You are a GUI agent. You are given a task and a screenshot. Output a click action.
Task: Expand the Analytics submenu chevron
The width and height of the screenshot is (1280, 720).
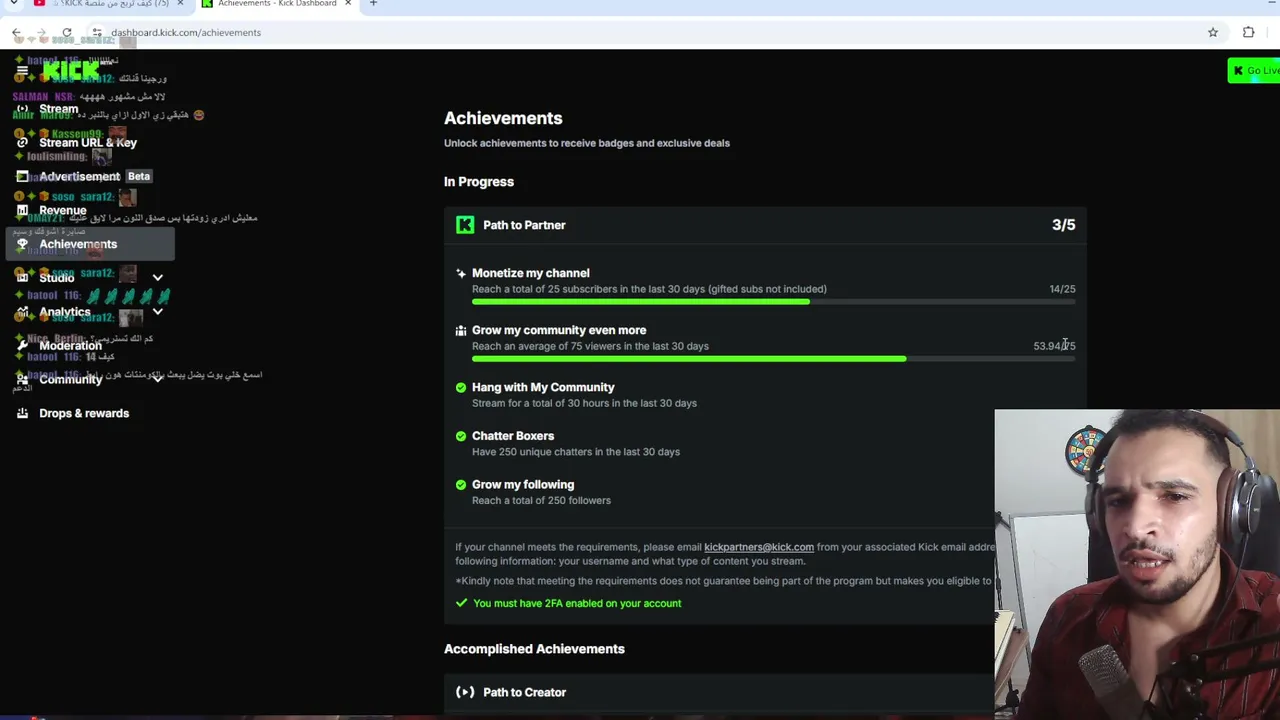coord(157,312)
